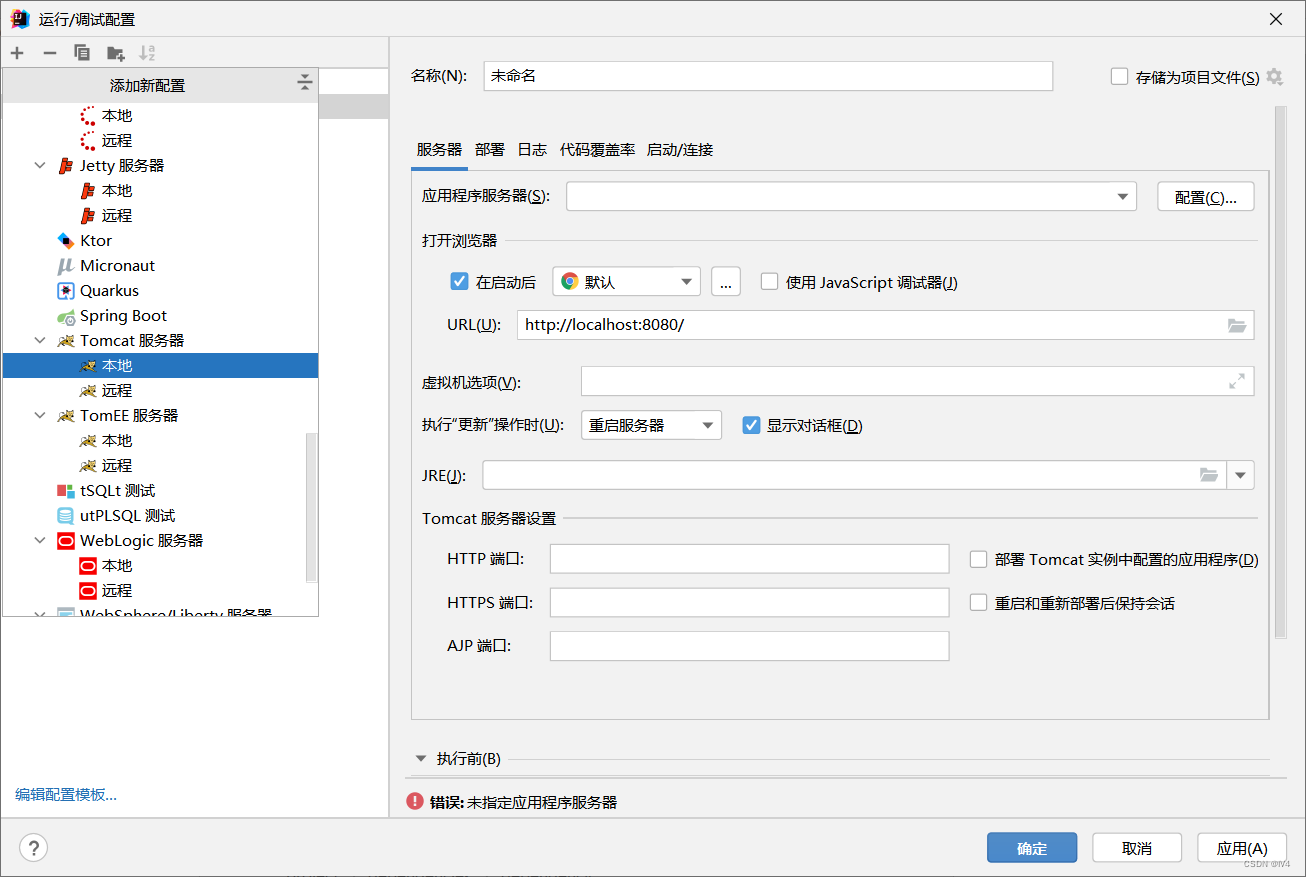Click the HTTP 端口 input field
Image resolution: width=1306 pixels, height=877 pixels.
point(749,559)
